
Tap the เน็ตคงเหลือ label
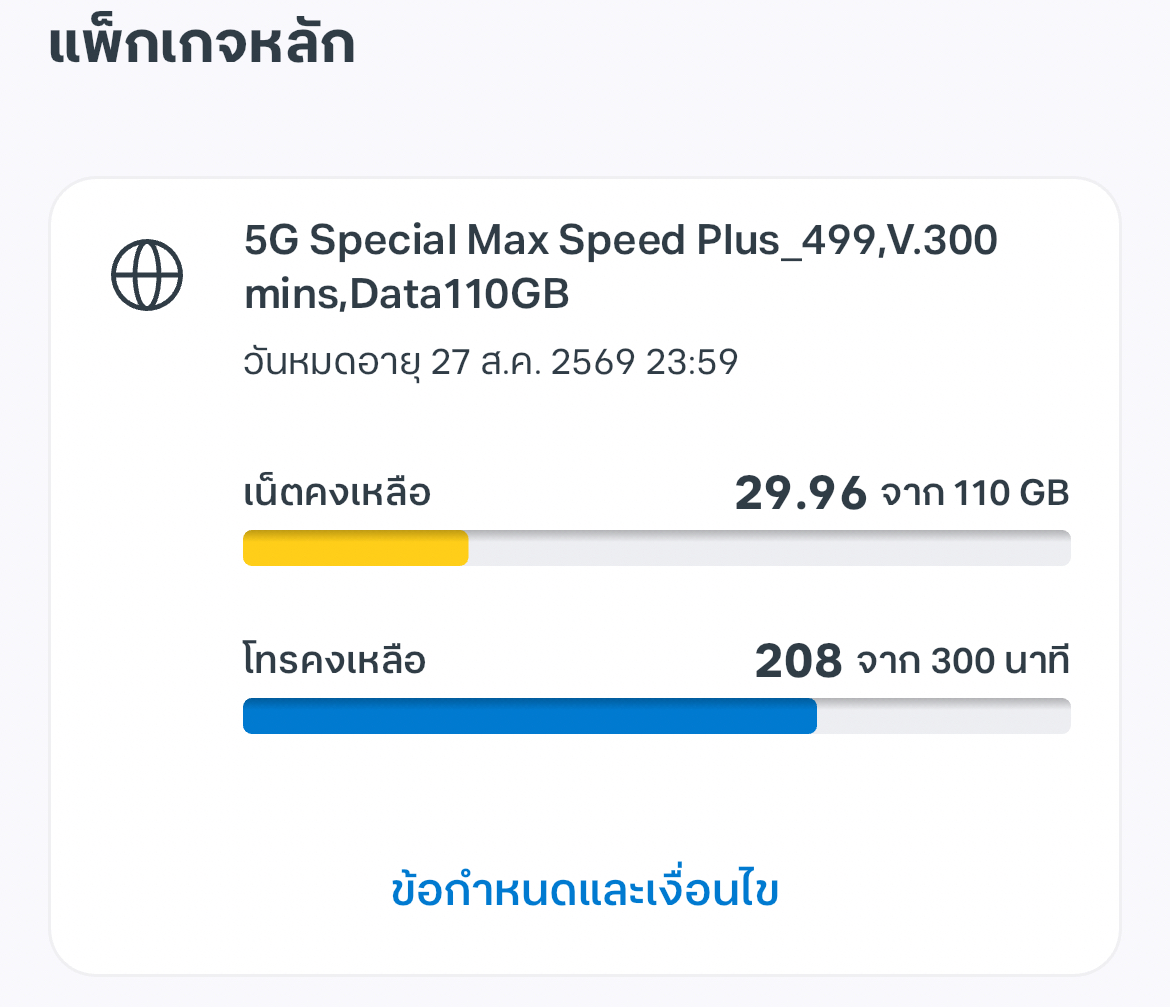coord(337,492)
